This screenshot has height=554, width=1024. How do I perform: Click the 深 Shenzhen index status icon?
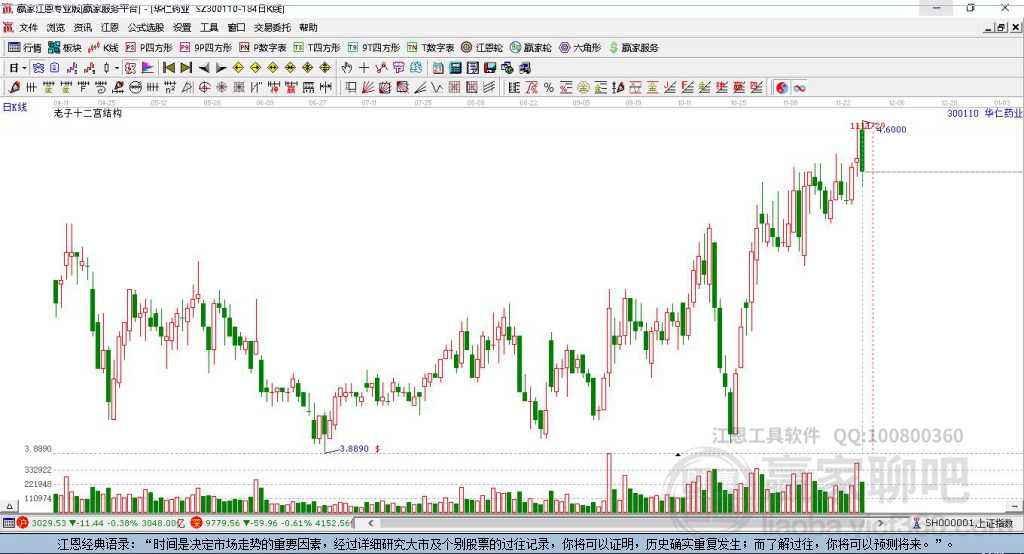(x=197, y=523)
